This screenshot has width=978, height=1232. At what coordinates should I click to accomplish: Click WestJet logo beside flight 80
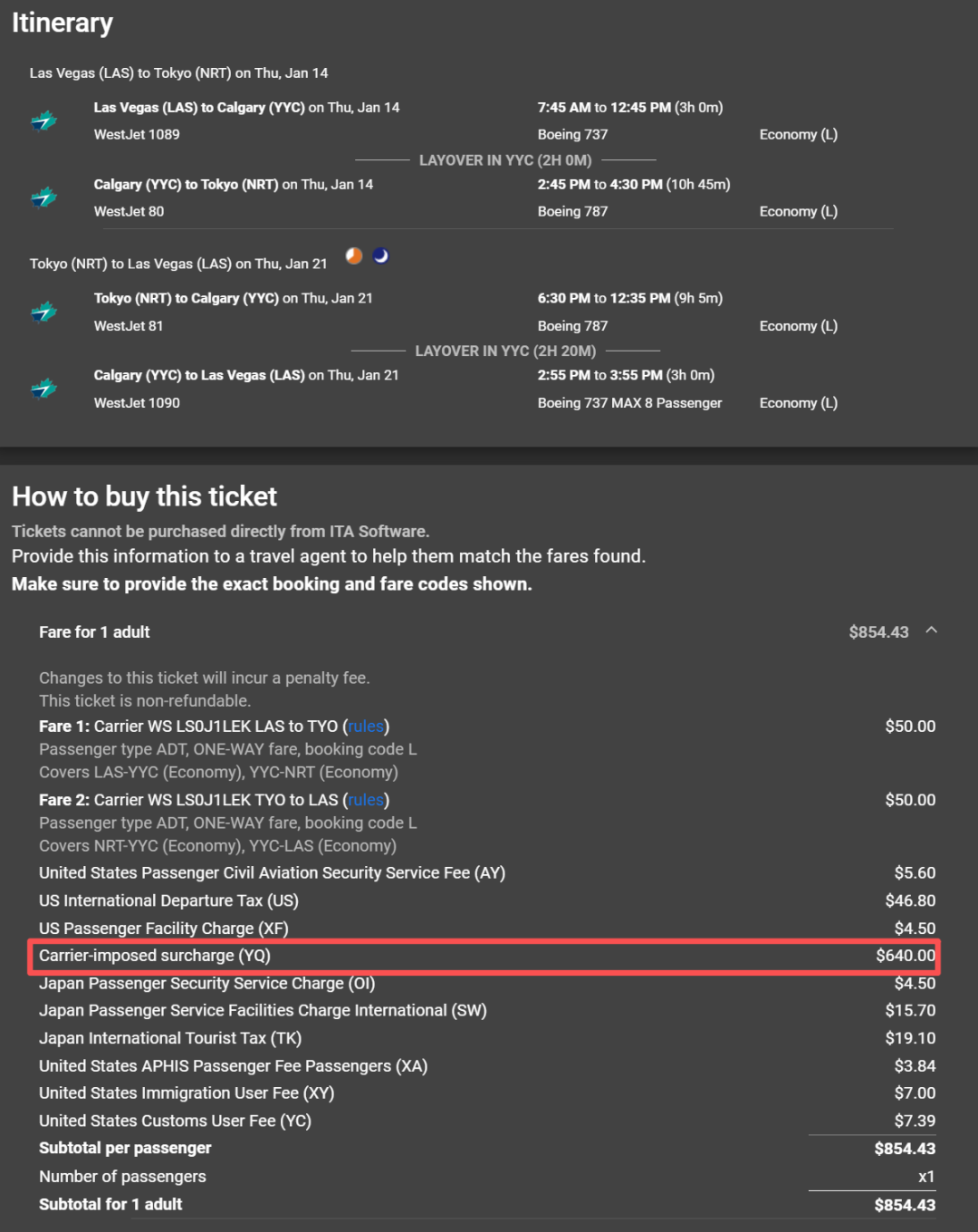click(43, 197)
